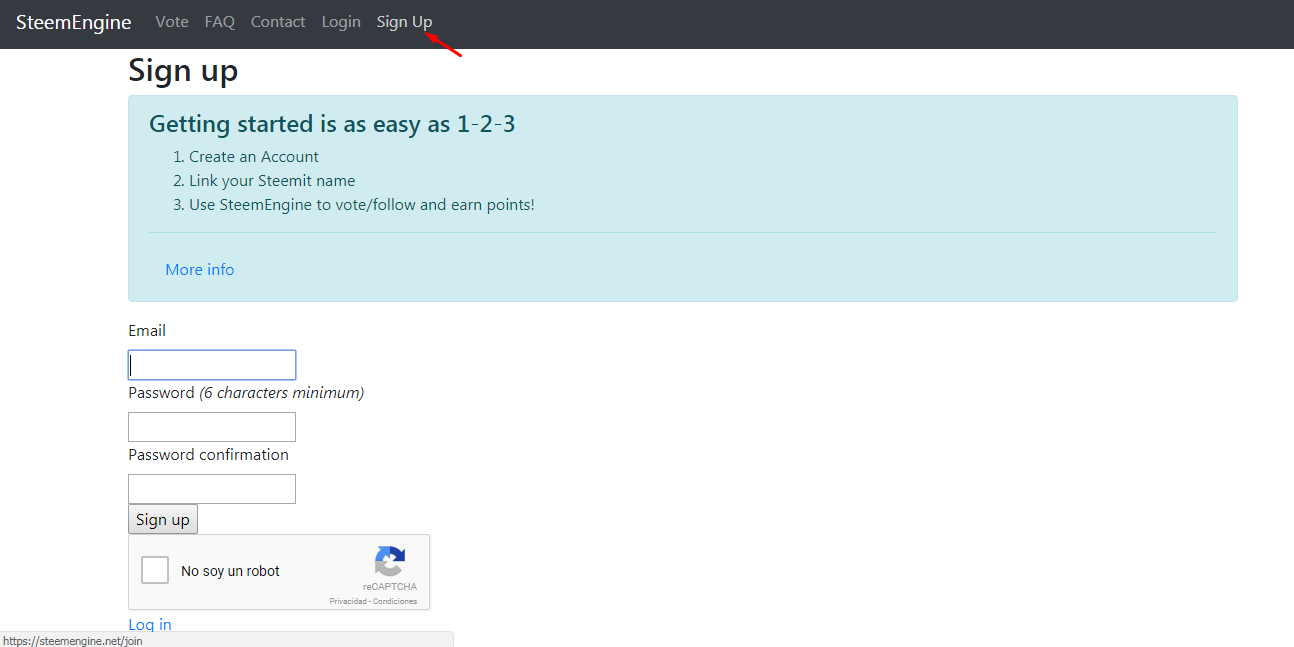Viewport: 1294px width, 647px height.
Task: Follow the Log in link below captcha
Action: 150,625
